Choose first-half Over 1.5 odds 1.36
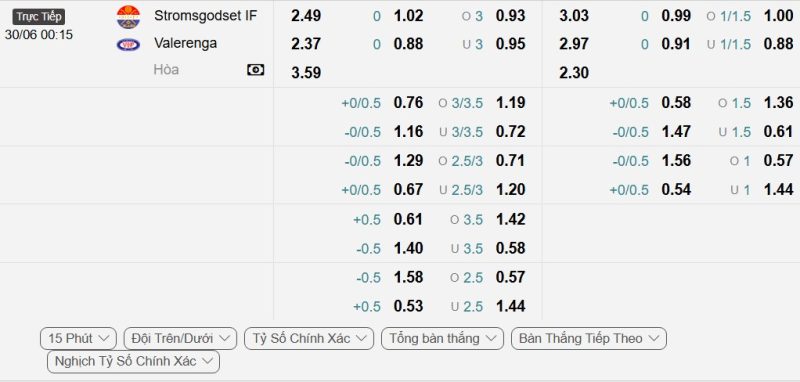Viewport: 800px width, 382px height. 779,103
